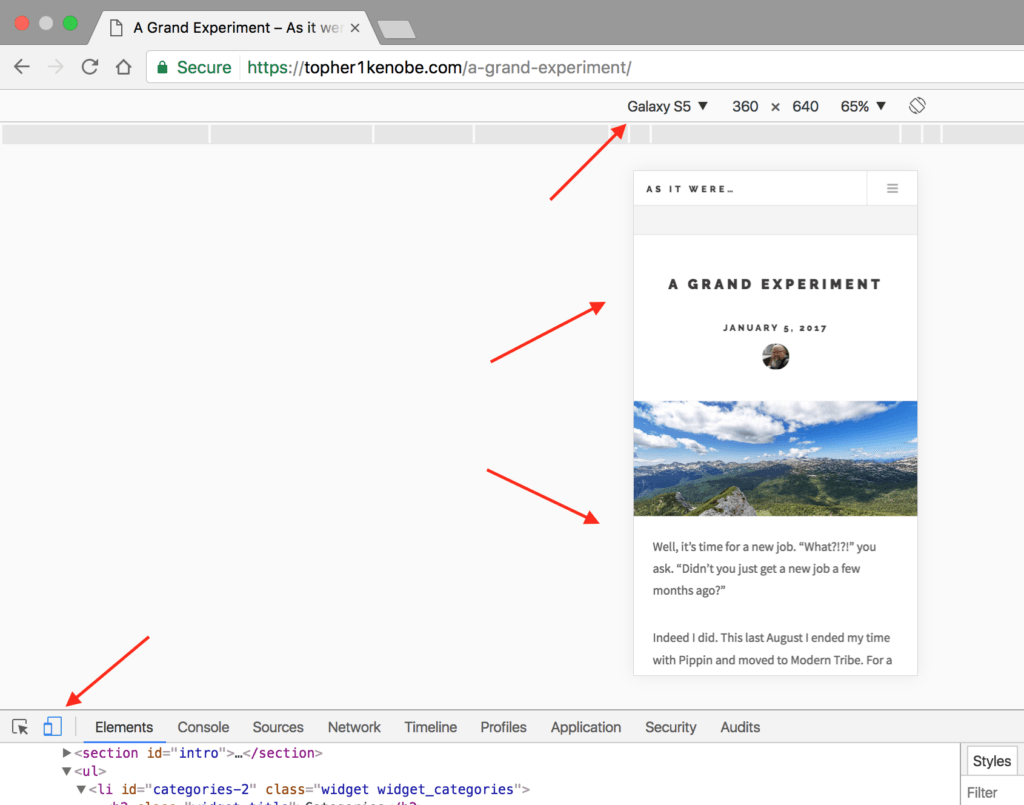Toggle the device toolbar icon
The image size is (1024, 805).
[x=52, y=727]
